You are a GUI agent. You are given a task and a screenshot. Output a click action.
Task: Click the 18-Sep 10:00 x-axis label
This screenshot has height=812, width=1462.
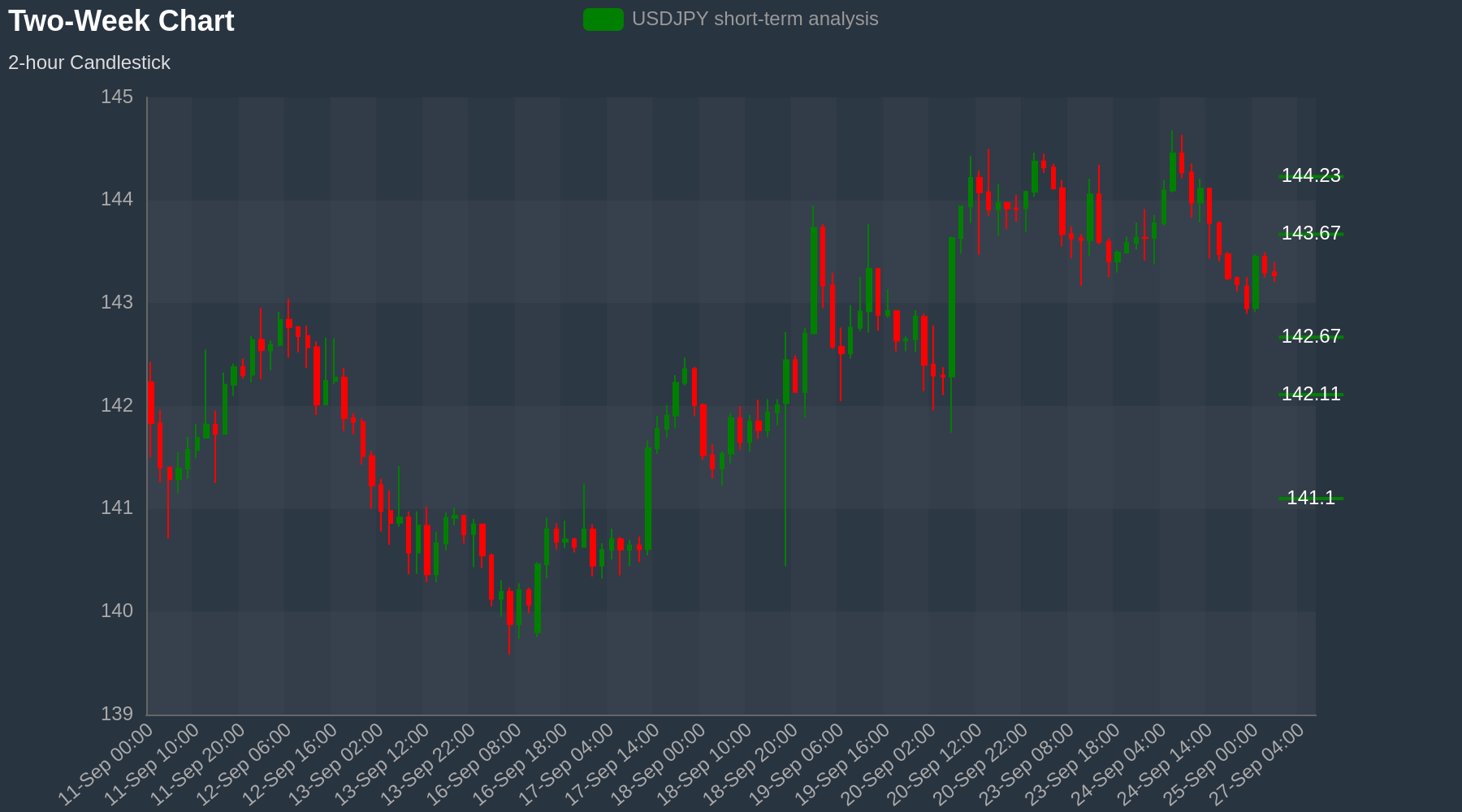click(x=705, y=764)
